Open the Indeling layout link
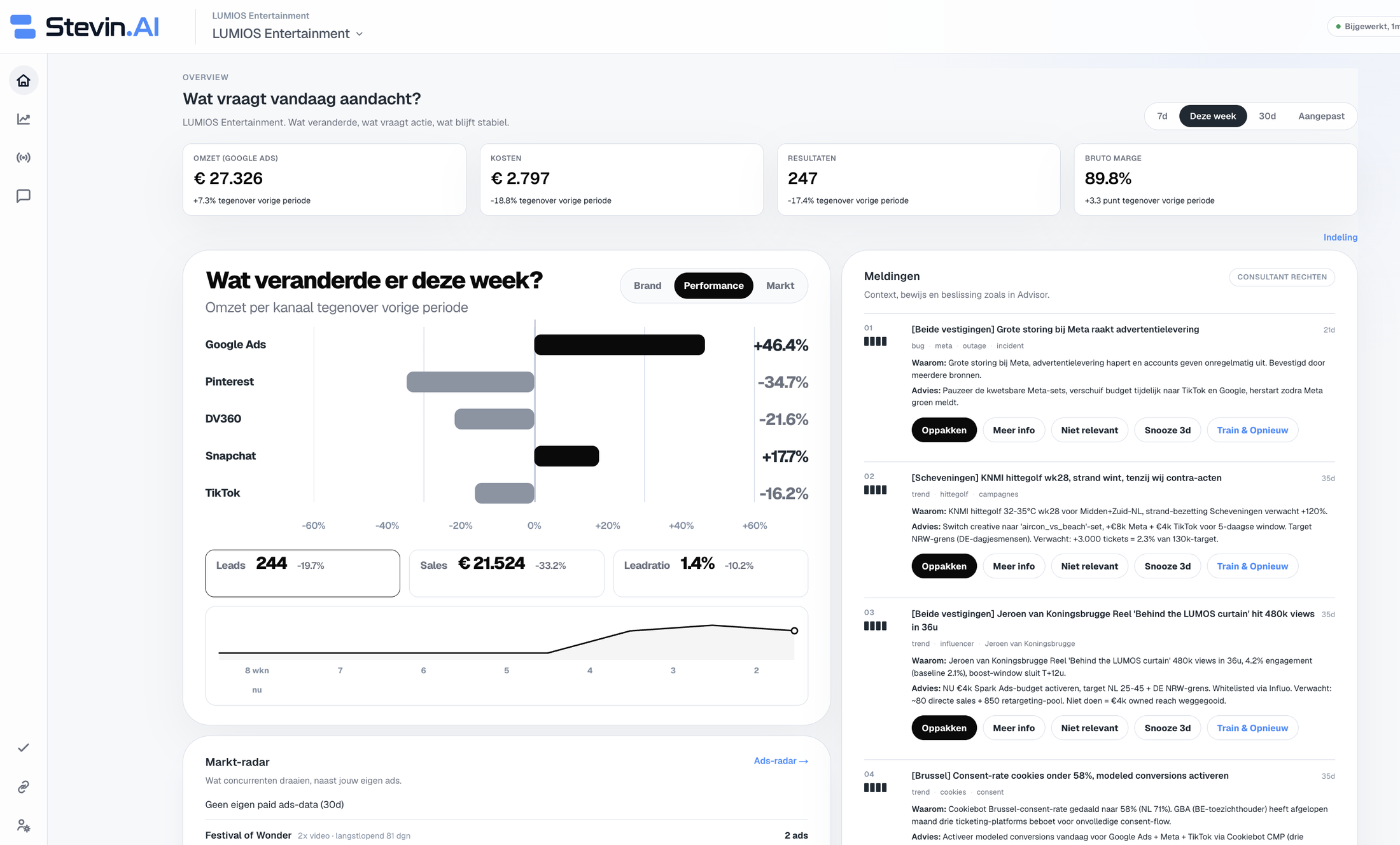1400x845 pixels. pyautogui.click(x=1340, y=237)
